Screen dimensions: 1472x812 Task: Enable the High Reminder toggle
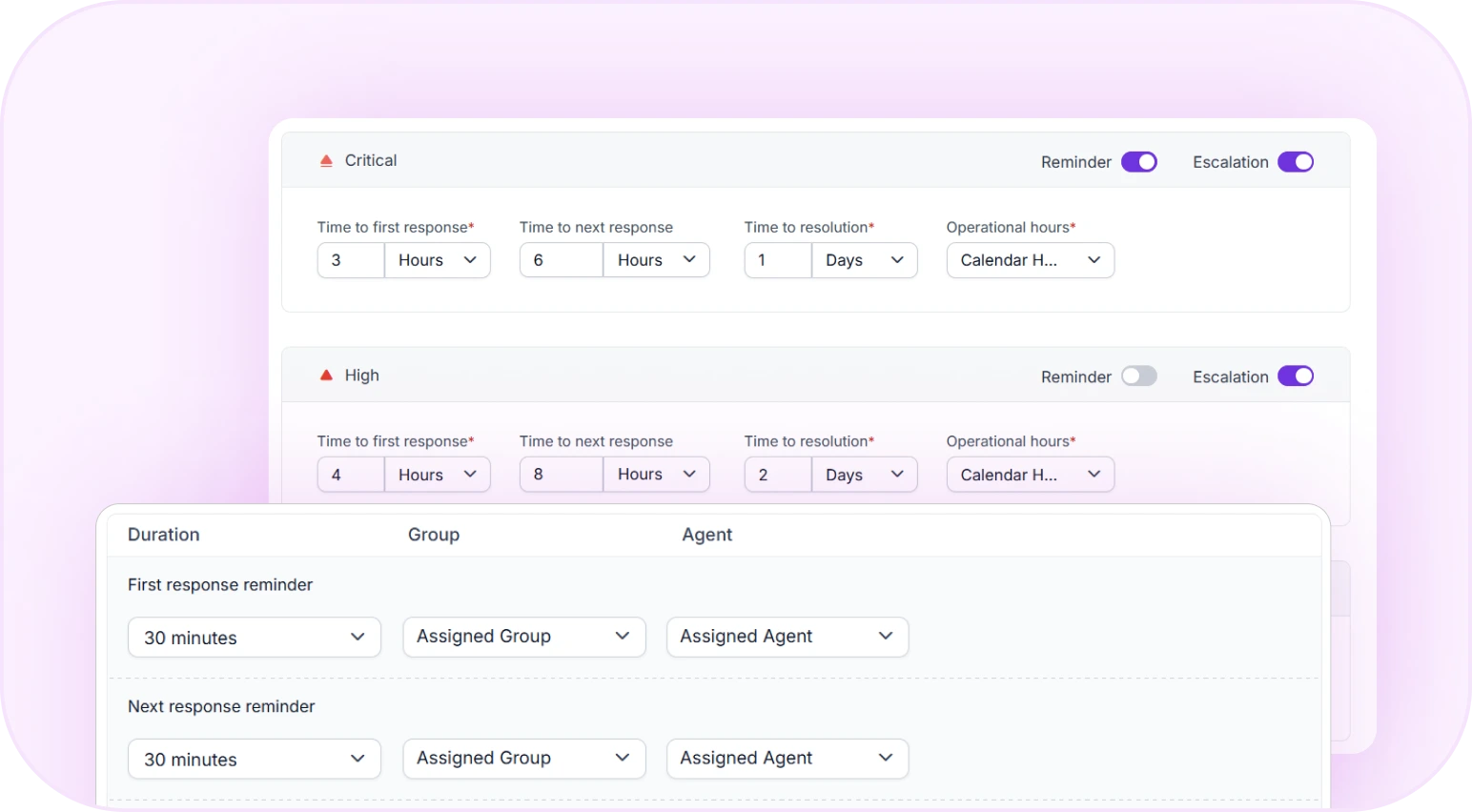click(1138, 376)
